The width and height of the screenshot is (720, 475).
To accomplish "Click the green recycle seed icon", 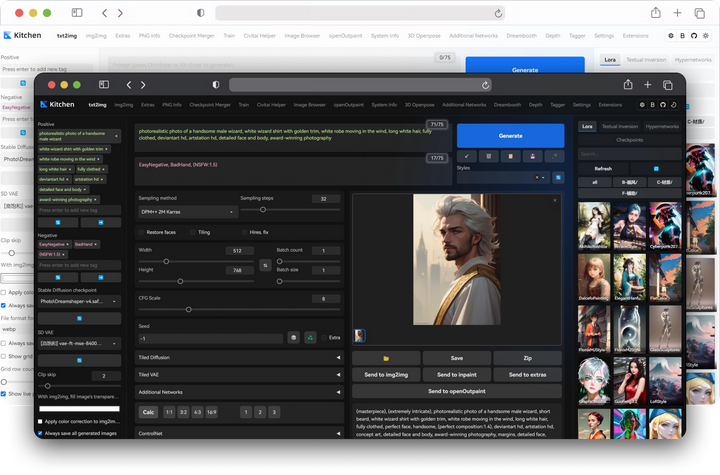I will (x=310, y=338).
